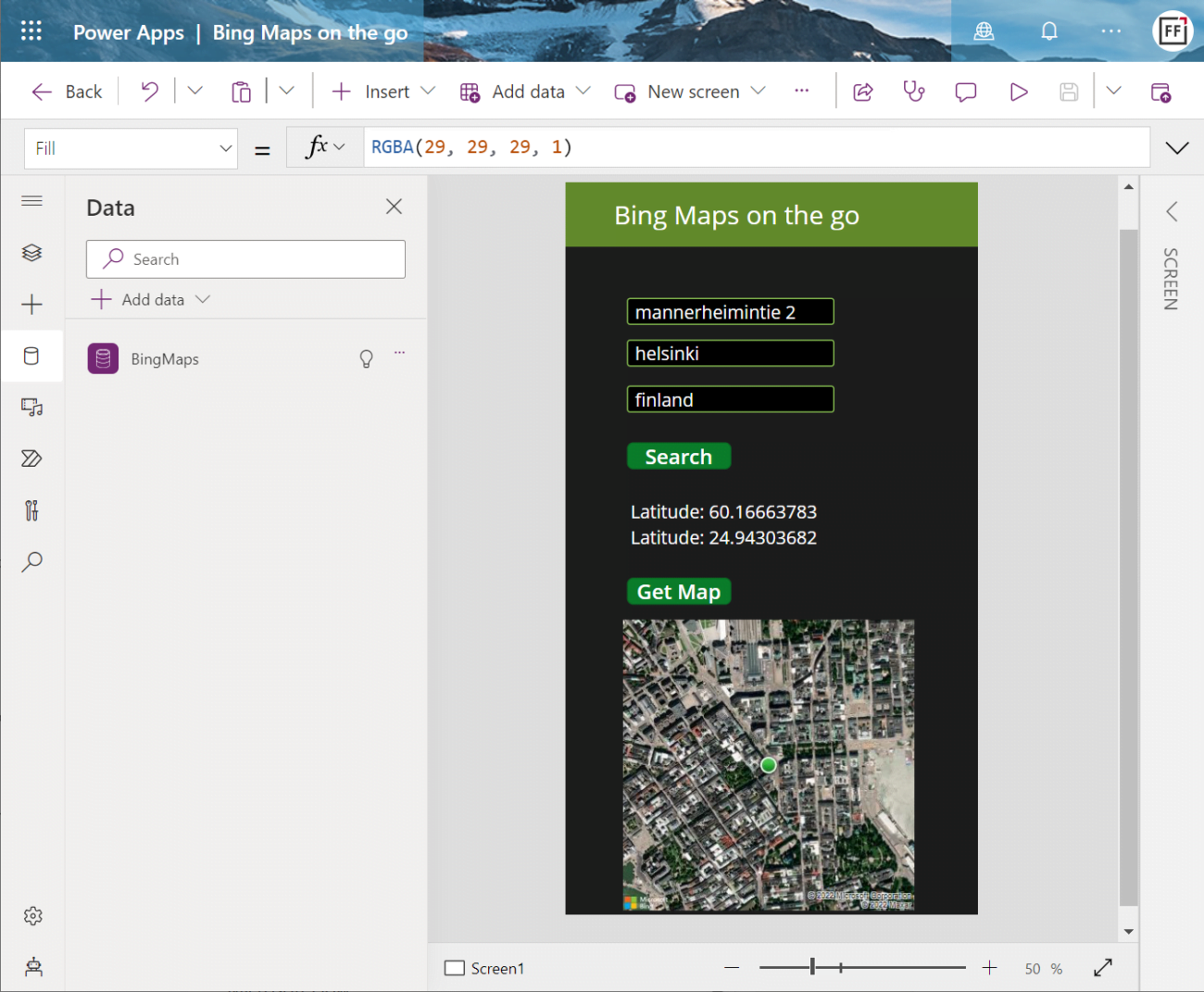
Task: Open the Search panel in sidebar
Action: tap(32, 562)
